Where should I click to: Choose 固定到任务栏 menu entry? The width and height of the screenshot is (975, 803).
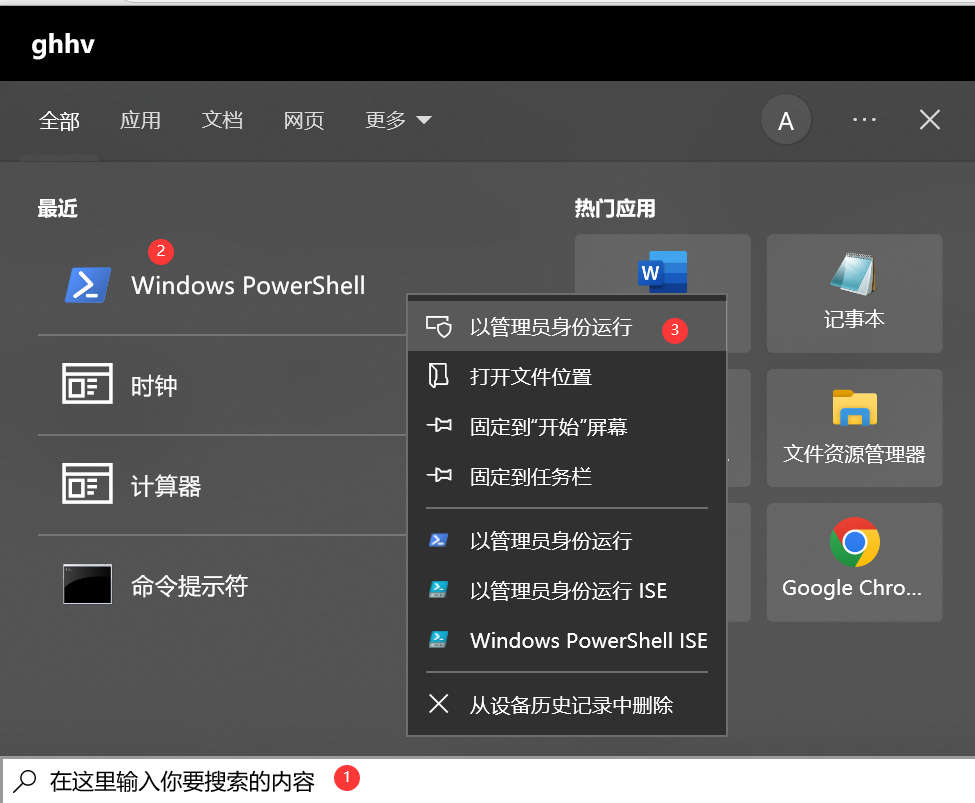[x=566, y=476]
